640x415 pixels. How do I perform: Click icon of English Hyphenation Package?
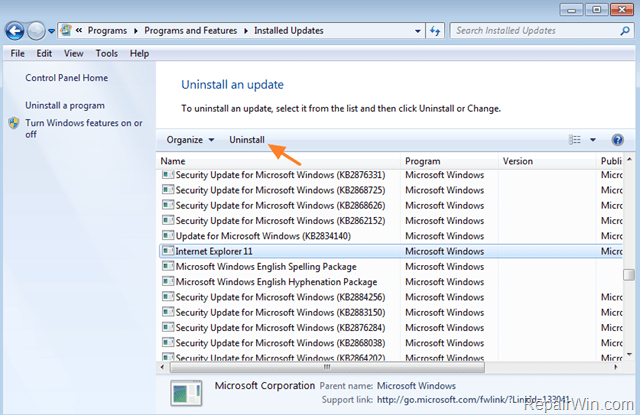pyautogui.click(x=168, y=282)
